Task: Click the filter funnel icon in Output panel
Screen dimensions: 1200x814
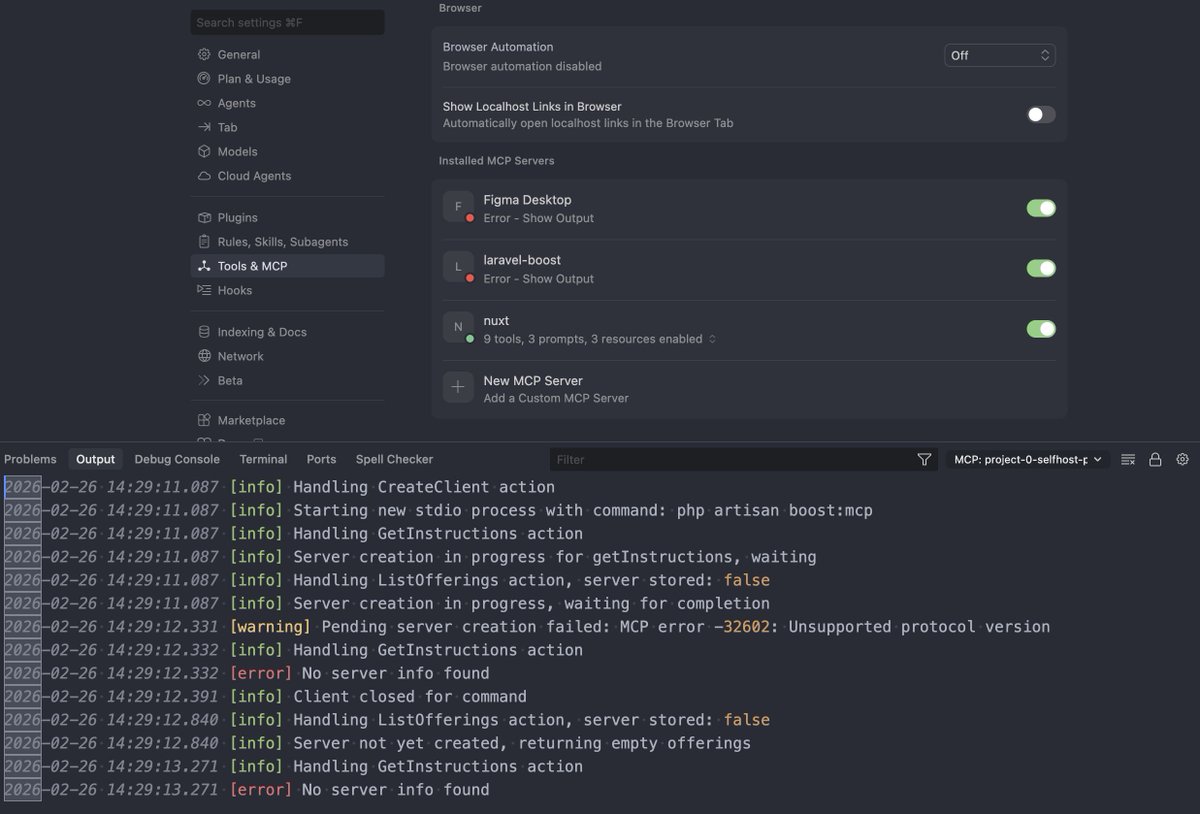Action: (924, 459)
